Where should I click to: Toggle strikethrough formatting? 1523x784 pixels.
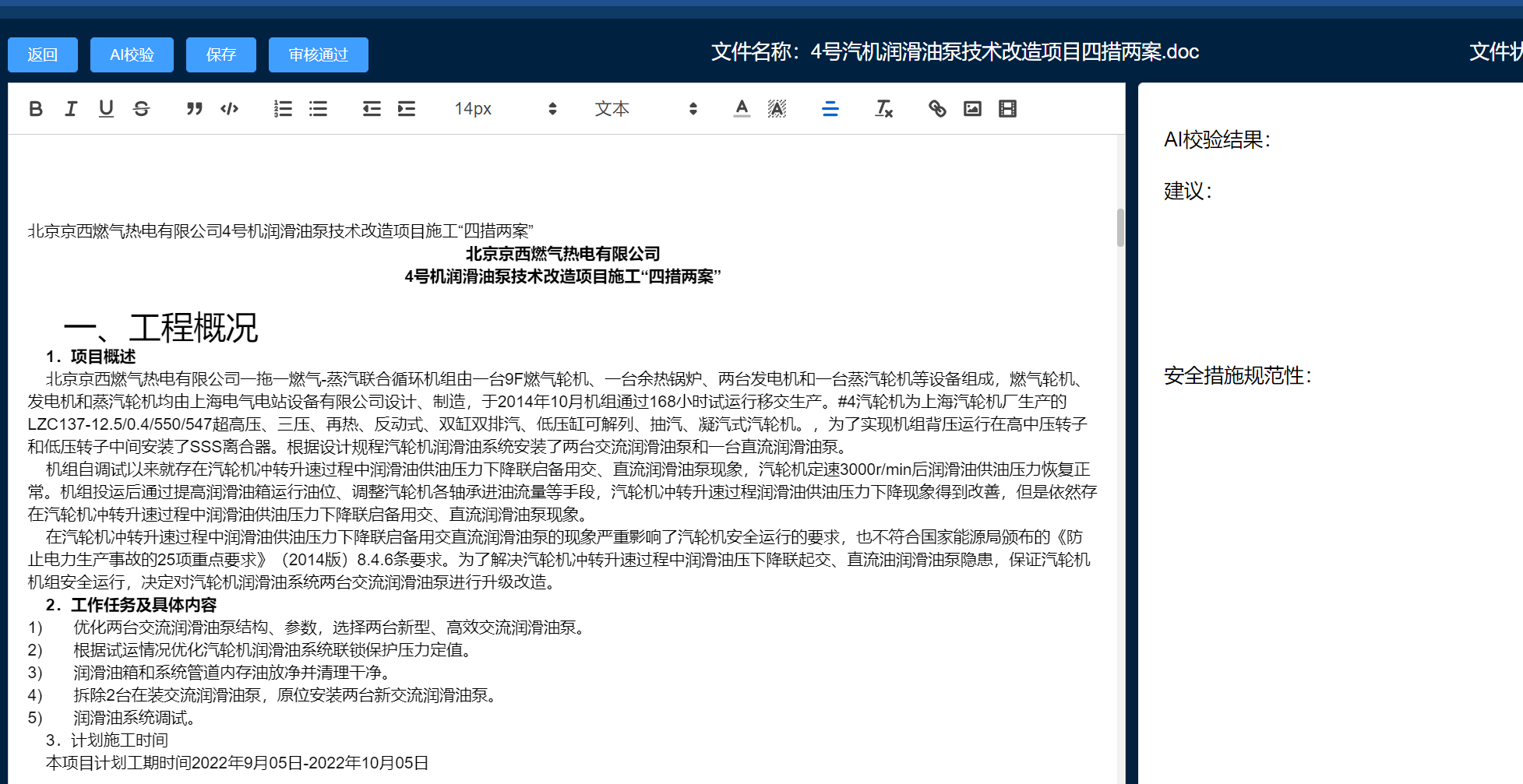(x=141, y=109)
